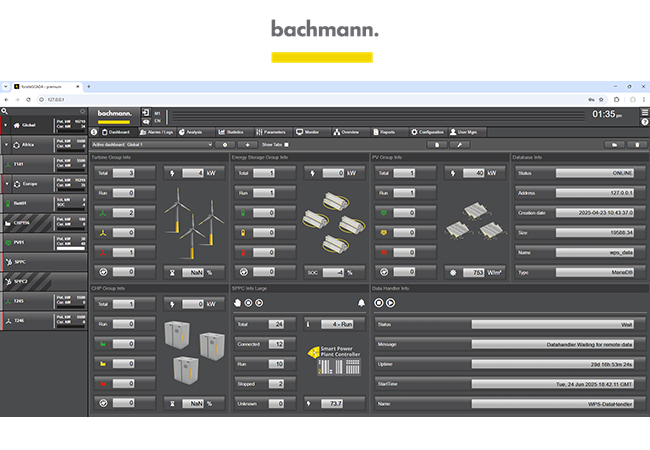
Task: Click the stop button in Data Handler Info
Action: pyautogui.click(x=378, y=303)
